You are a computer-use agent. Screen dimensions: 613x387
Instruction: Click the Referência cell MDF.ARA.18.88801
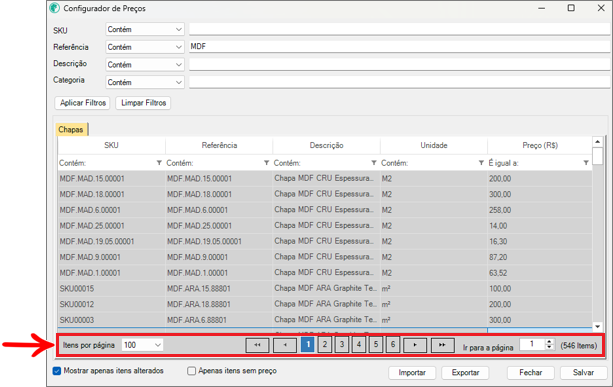click(219, 304)
